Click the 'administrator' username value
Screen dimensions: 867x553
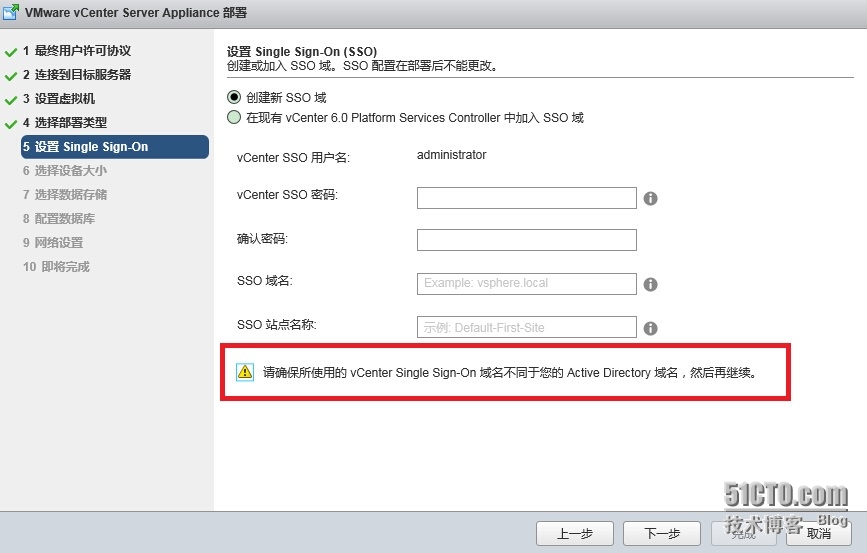pos(451,155)
